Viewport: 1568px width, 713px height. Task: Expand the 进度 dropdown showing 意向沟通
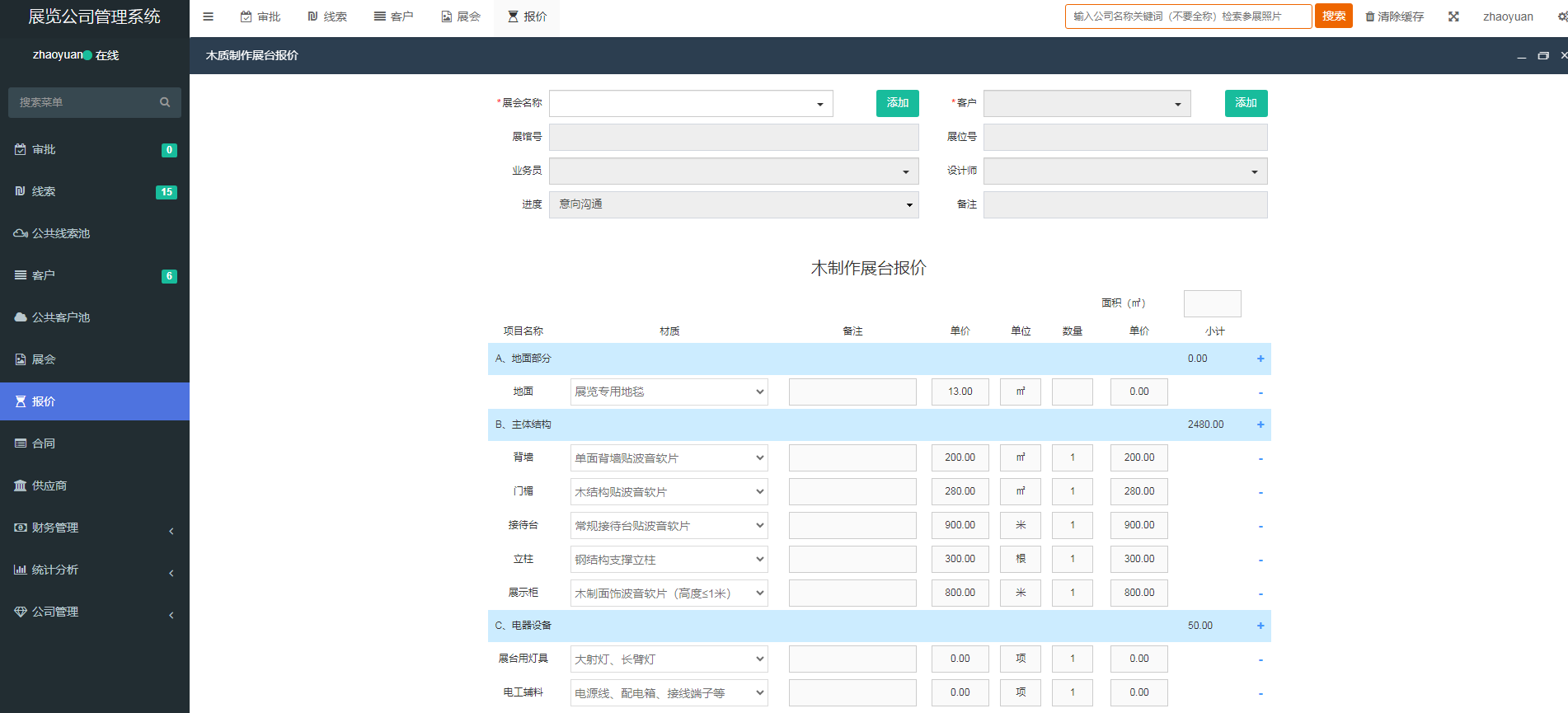(734, 204)
